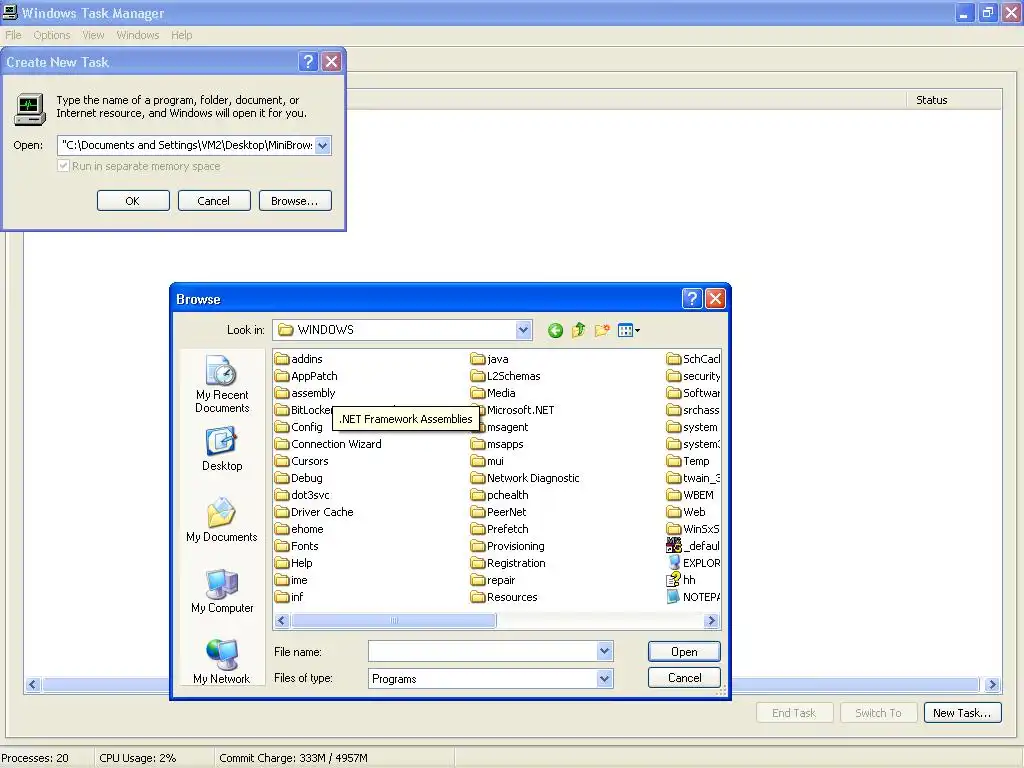Click the Browse... button
The image size is (1024, 768).
pyautogui.click(x=295, y=201)
